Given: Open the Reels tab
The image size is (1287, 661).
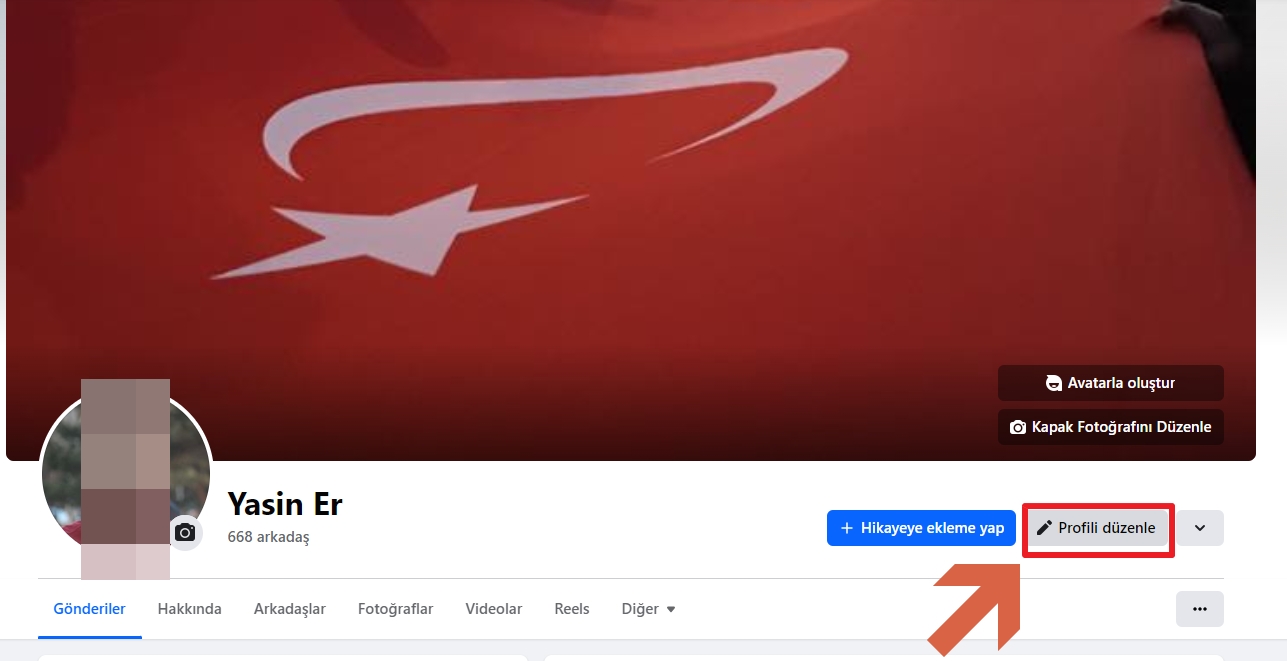Looking at the screenshot, I should click(572, 609).
